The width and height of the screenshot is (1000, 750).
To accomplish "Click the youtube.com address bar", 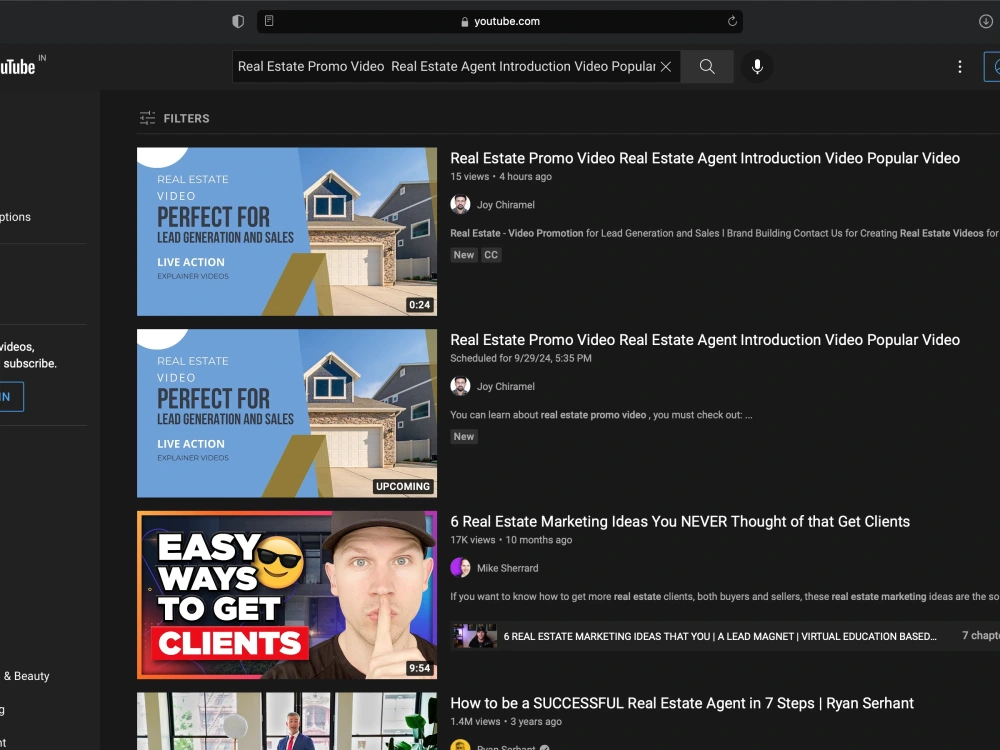I will (x=499, y=21).
